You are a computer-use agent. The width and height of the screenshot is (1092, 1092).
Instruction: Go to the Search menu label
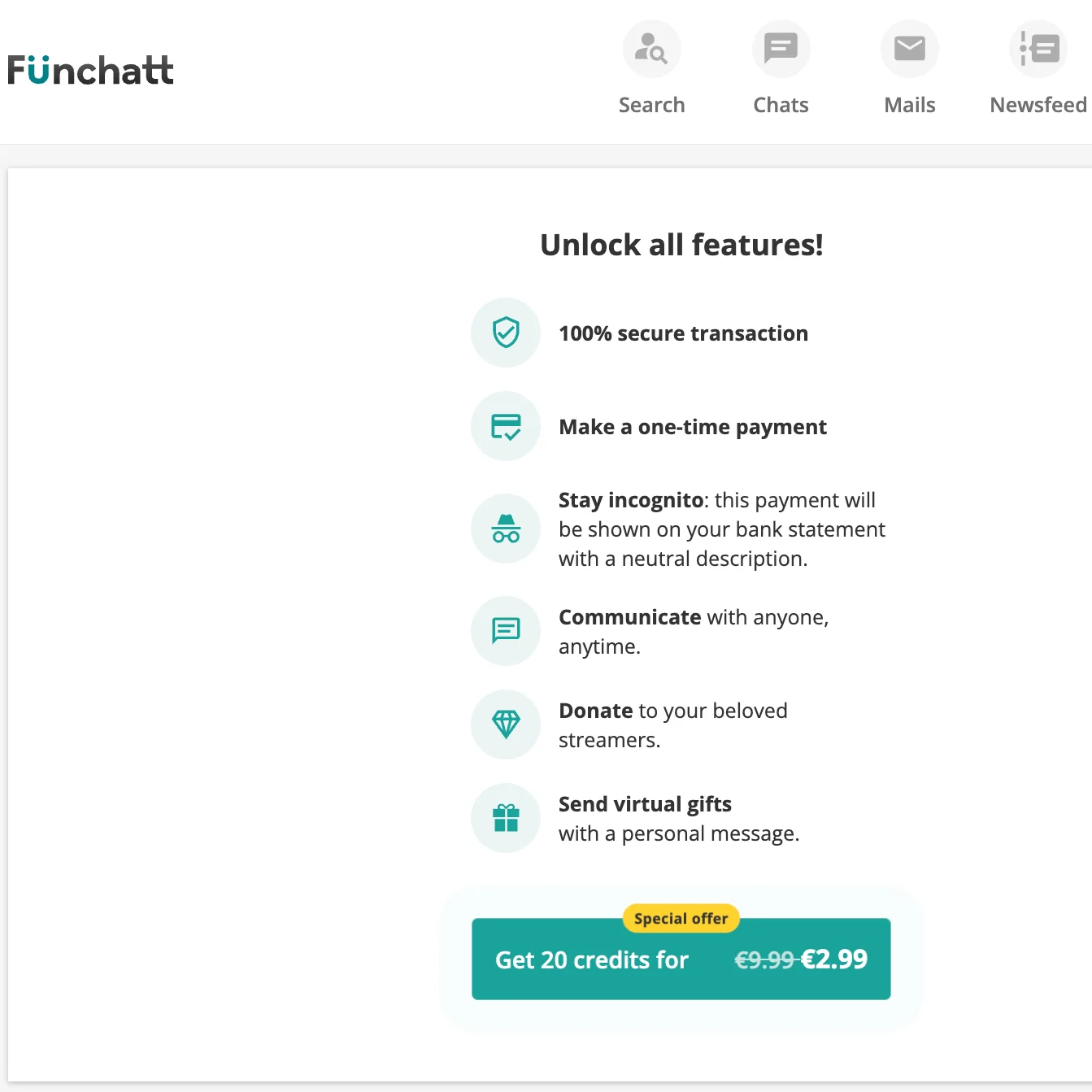coord(651,105)
